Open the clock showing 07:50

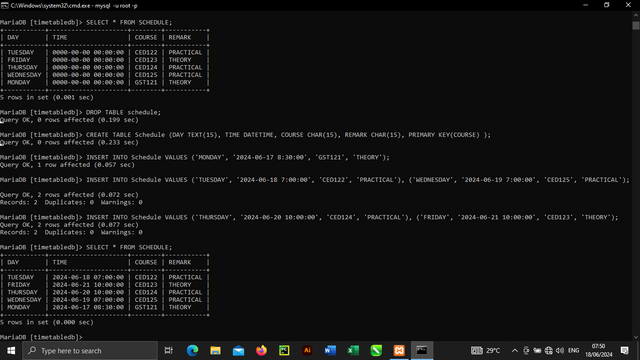point(599,351)
